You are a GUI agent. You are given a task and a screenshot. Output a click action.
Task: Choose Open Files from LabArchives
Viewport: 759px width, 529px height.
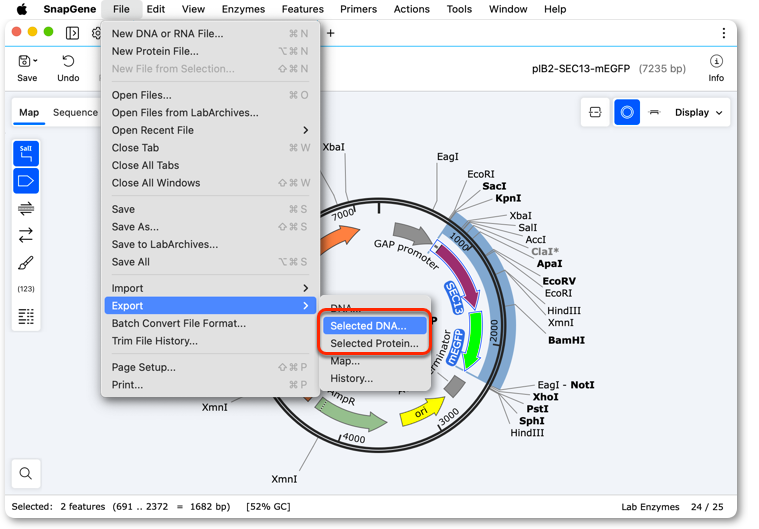tap(210, 113)
